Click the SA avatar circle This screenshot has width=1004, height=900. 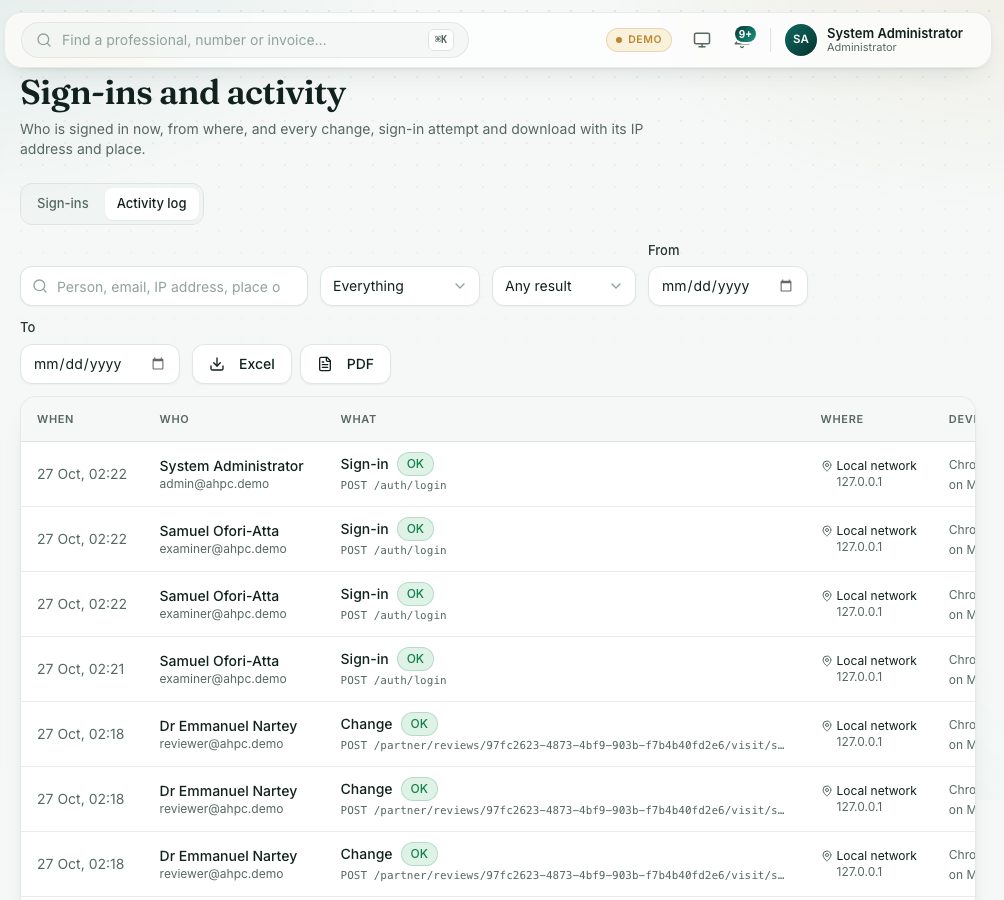[800, 40]
